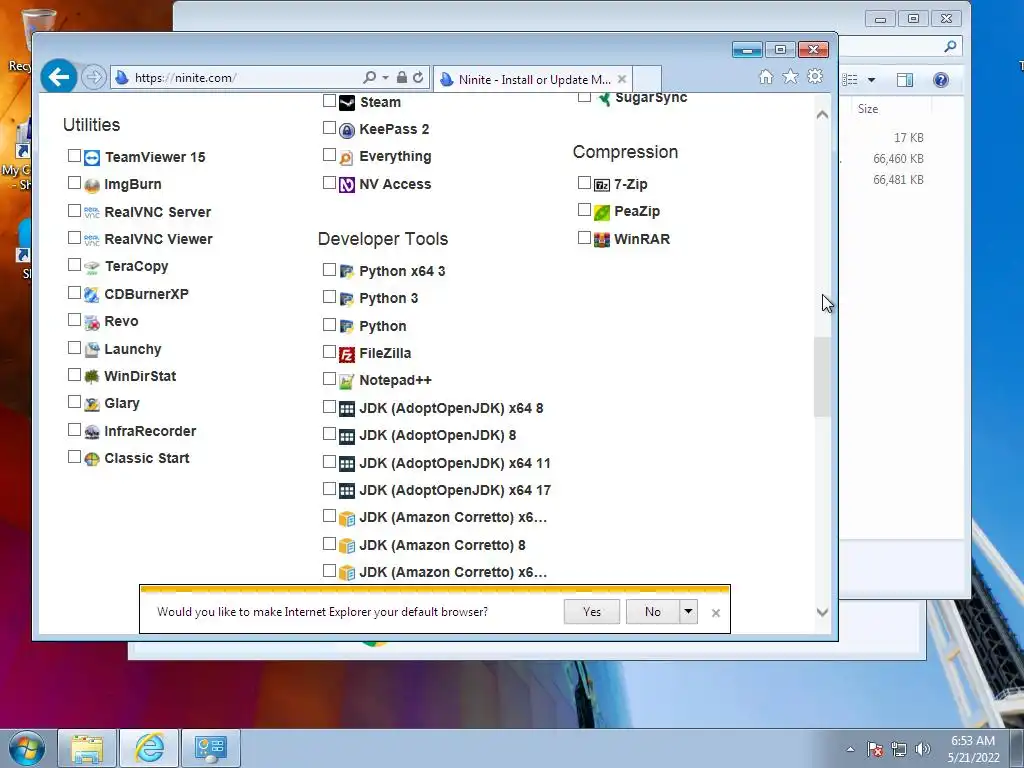1024x768 pixels.
Task: Click the TeamViewer 15 icon
Action: coord(92,157)
